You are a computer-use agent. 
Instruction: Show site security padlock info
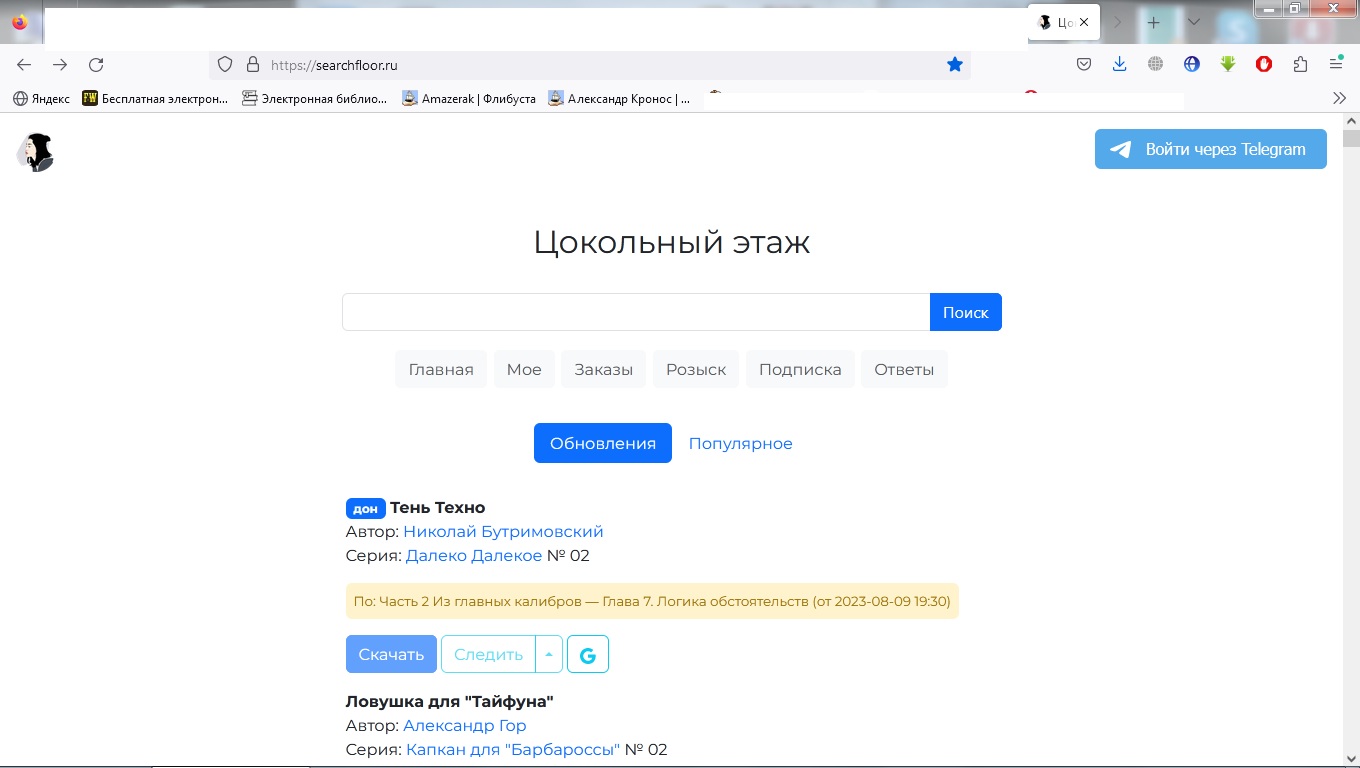pos(252,65)
